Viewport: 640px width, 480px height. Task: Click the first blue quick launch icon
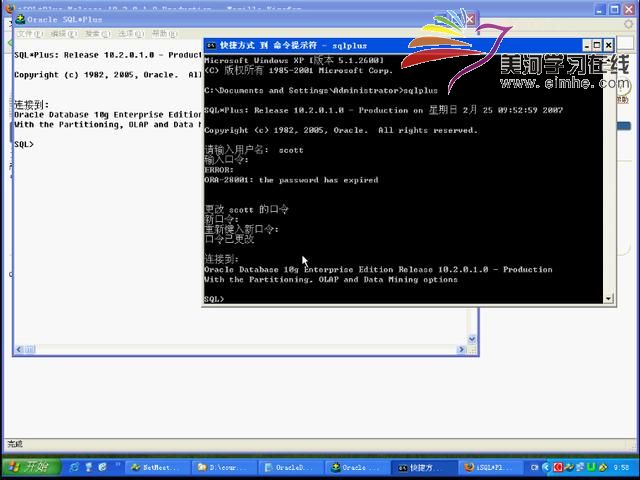click(x=74, y=467)
